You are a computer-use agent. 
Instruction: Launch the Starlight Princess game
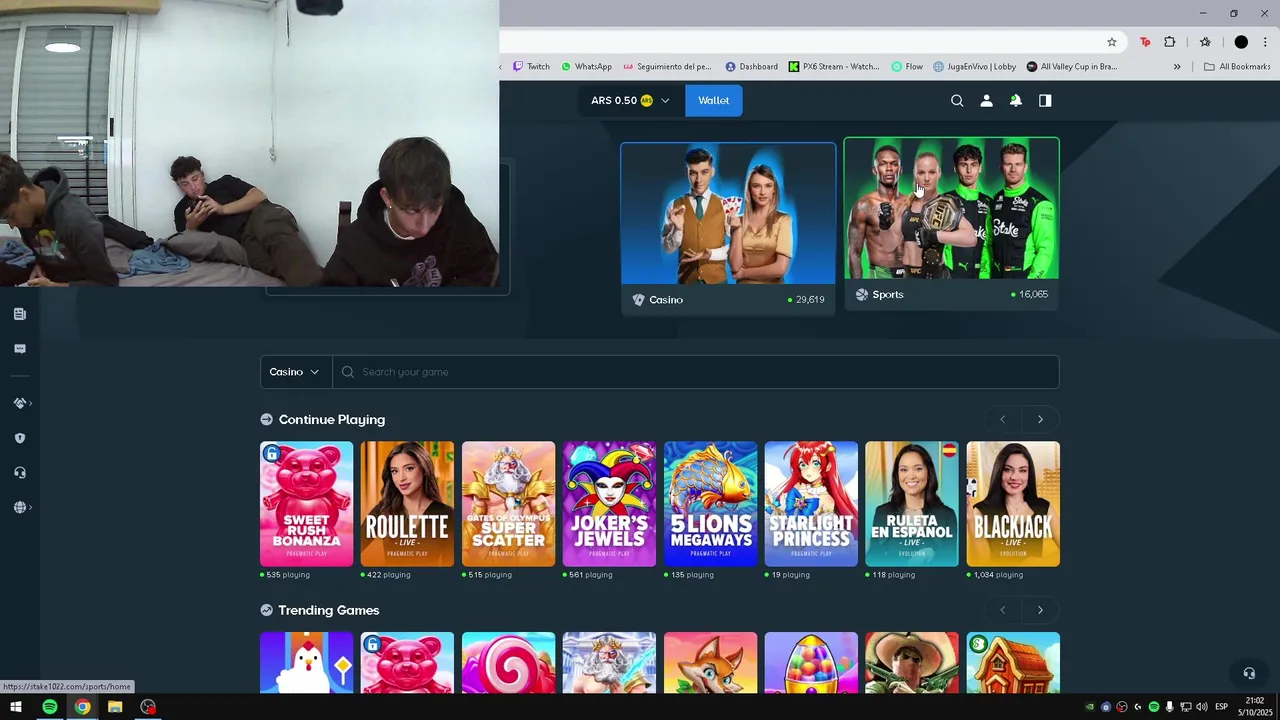(811, 504)
